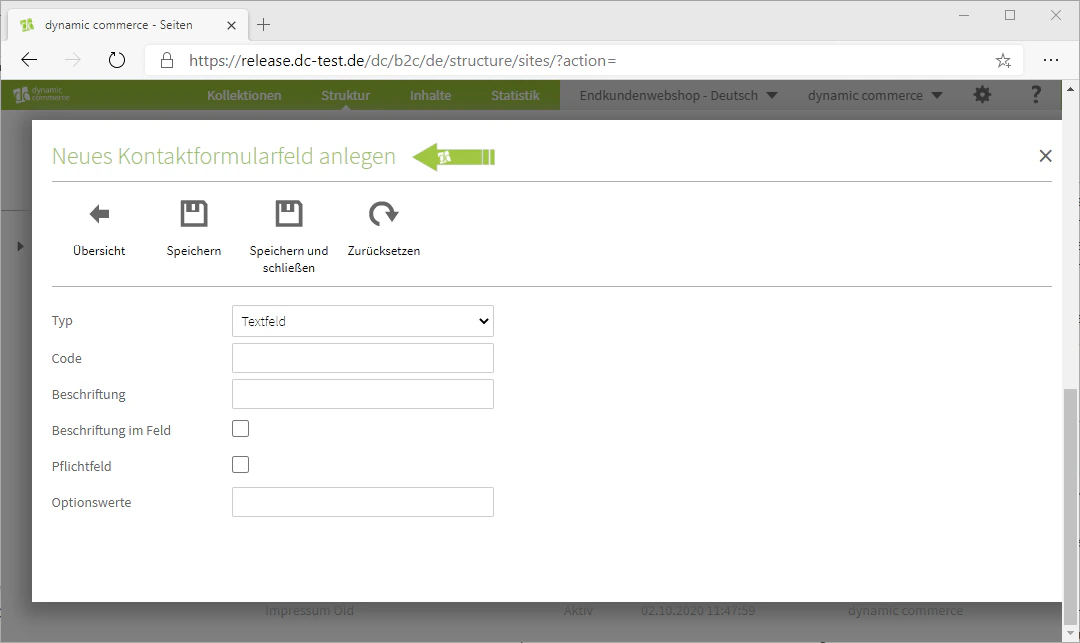Click the Speichern und schließen icon
The width and height of the screenshot is (1080, 643).
(x=289, y=214)
